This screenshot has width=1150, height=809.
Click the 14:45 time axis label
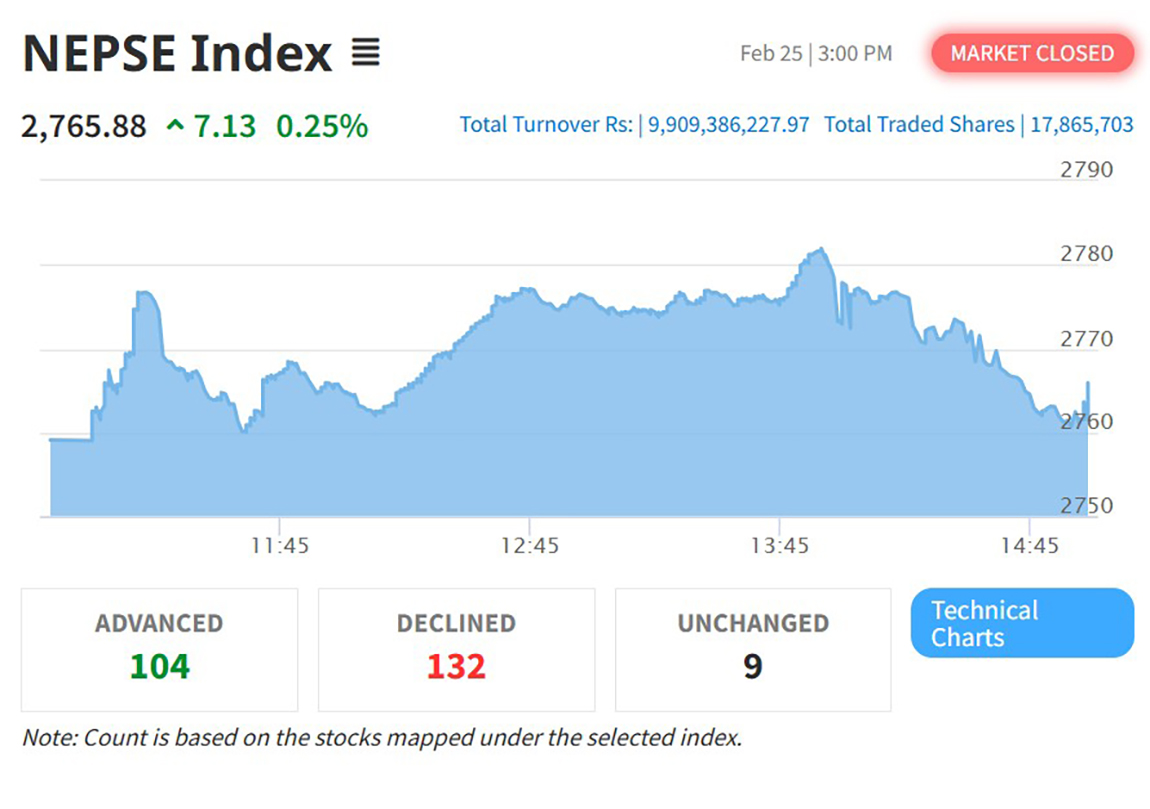point(1030,546)
